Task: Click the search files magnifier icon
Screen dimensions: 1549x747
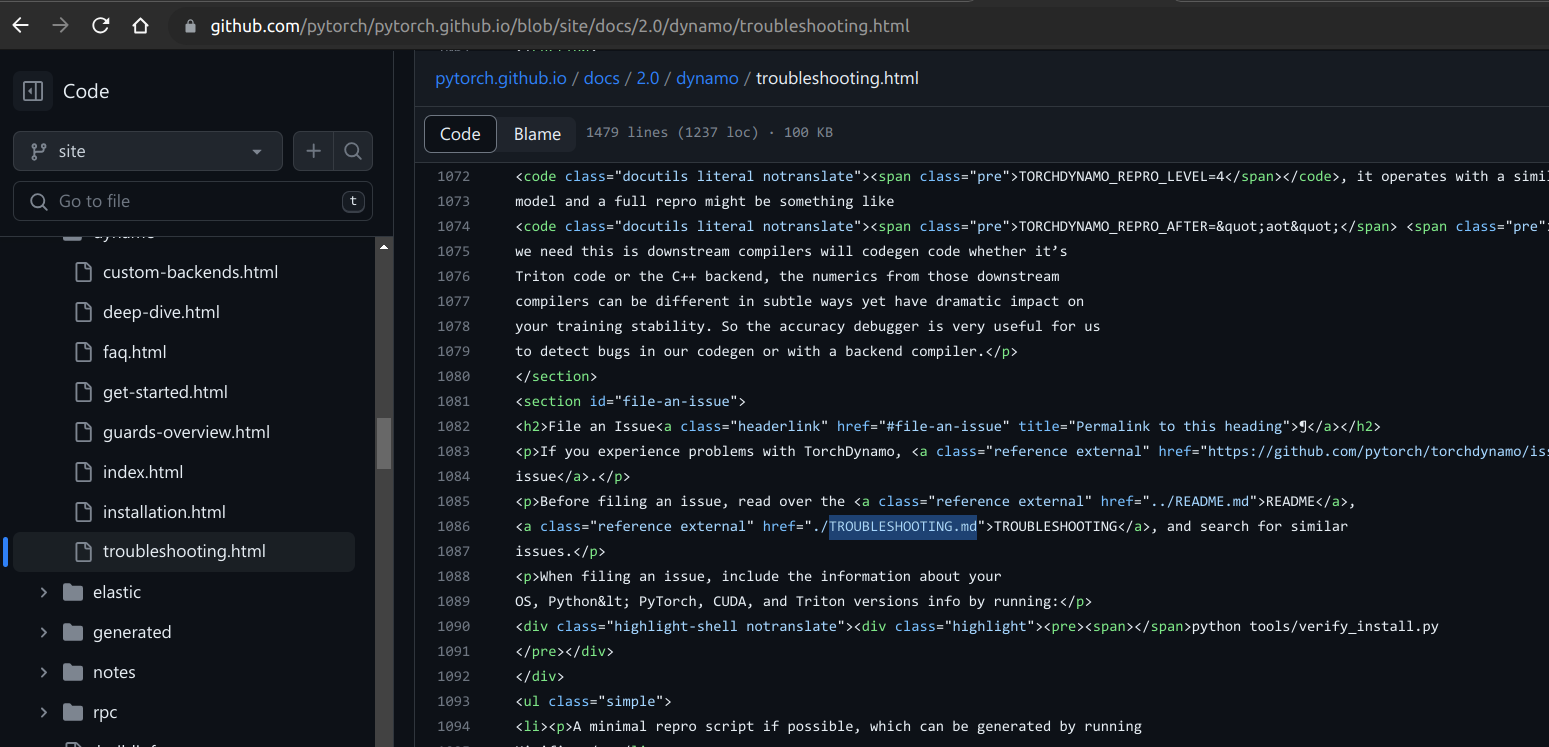Action: pos(353,151)
